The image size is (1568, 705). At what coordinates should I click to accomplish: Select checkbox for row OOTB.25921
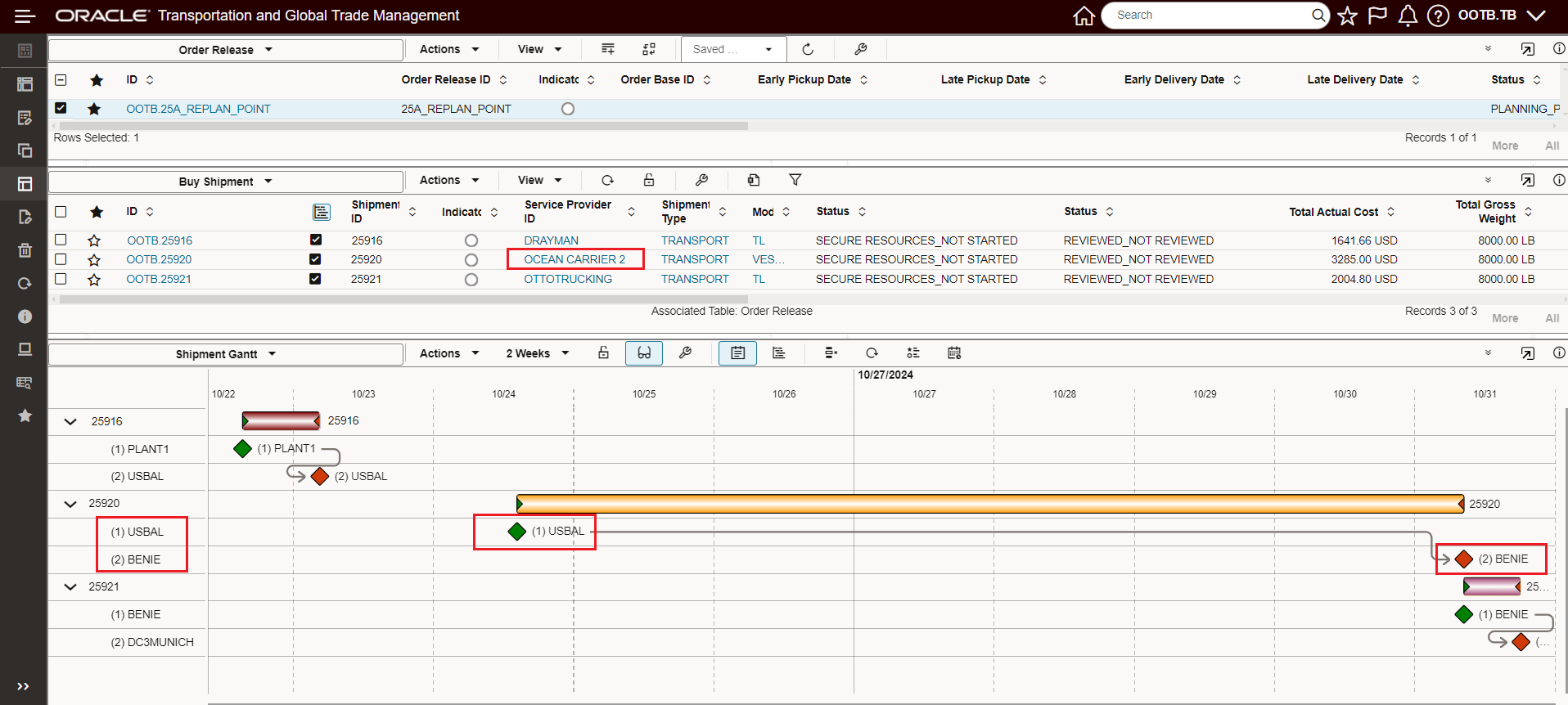point(61,279)
